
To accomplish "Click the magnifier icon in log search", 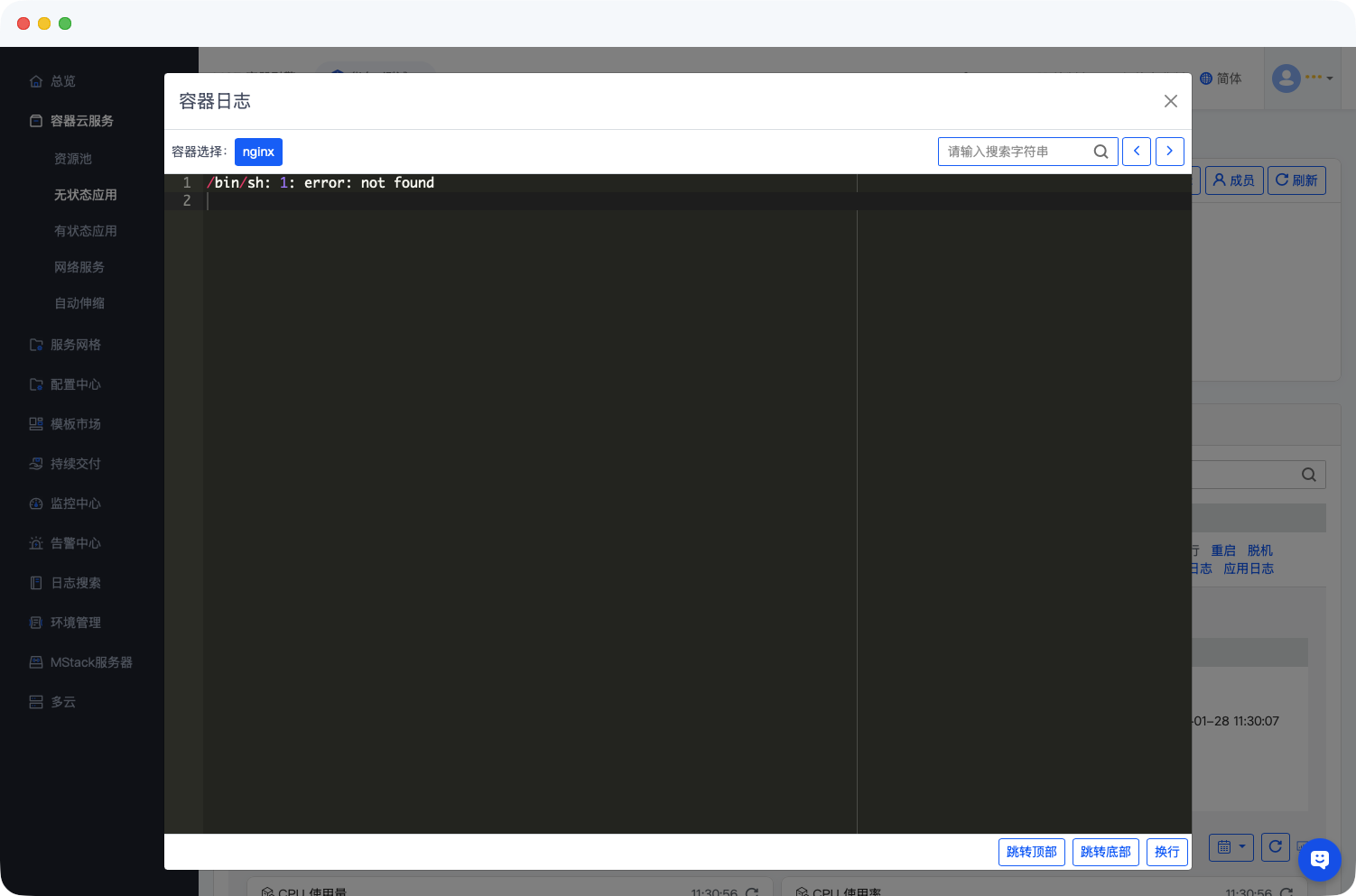I will [x=1101, y=152].
